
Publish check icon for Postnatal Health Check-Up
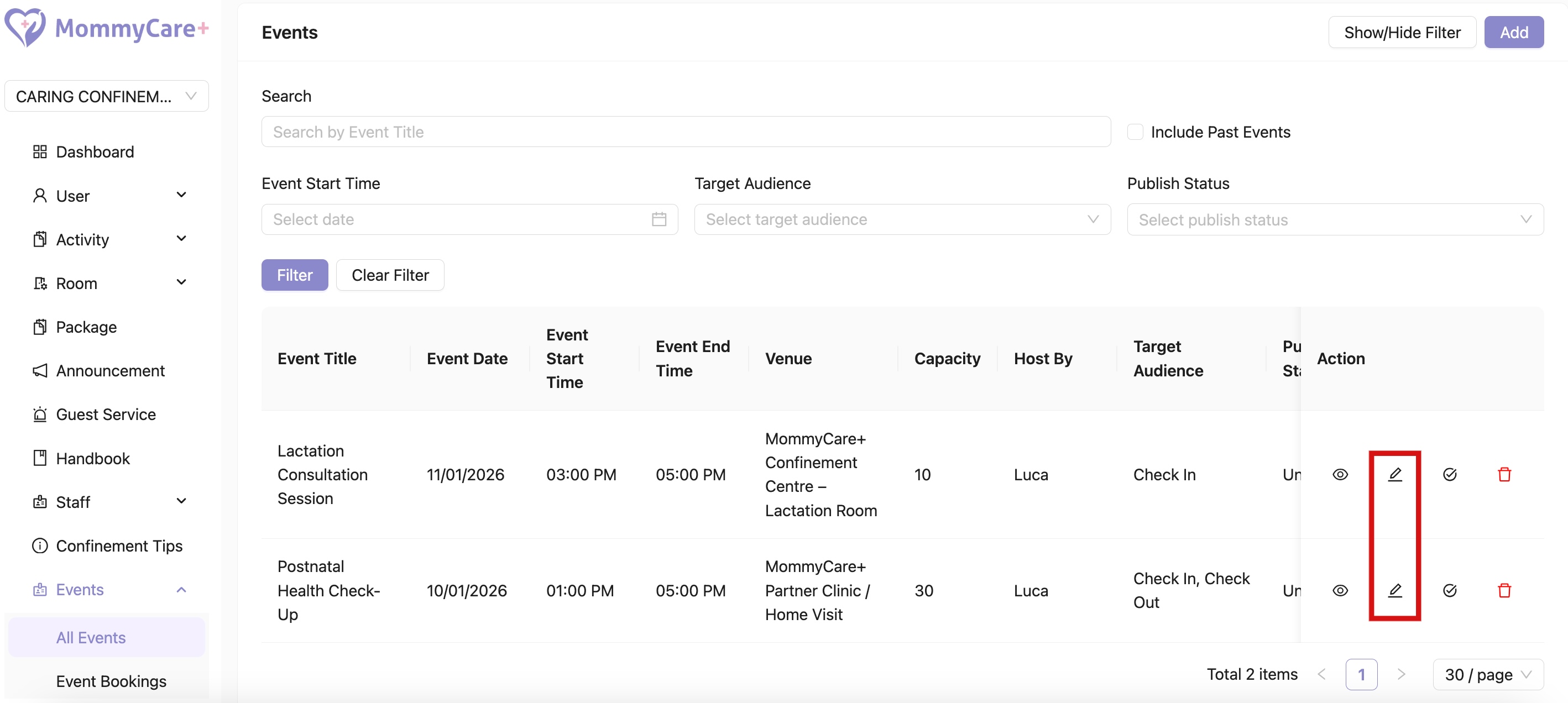tap(1449, 590)
